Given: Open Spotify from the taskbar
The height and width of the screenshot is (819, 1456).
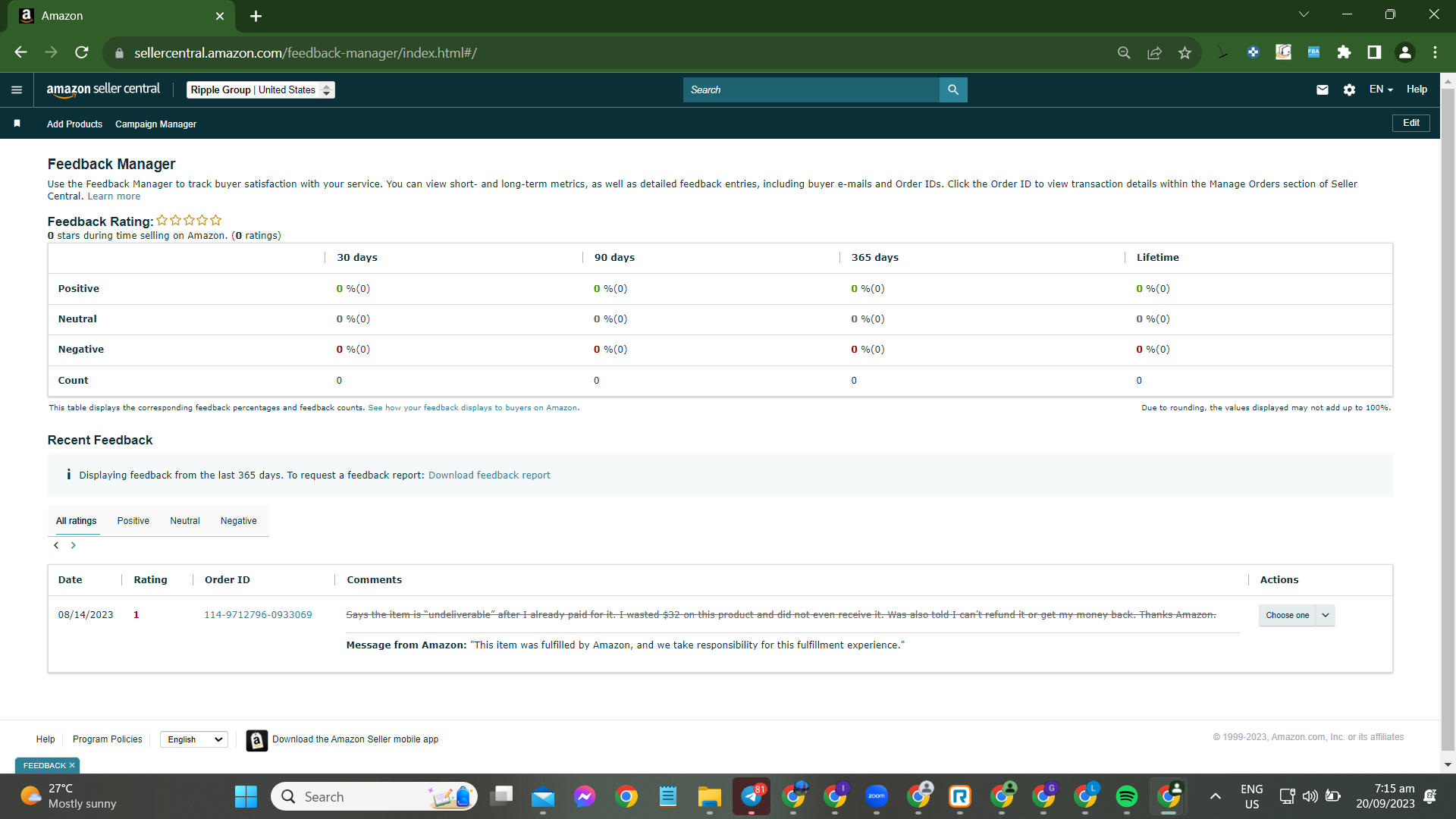Looking at the screenshot, I should click(x=1127, y=796).
